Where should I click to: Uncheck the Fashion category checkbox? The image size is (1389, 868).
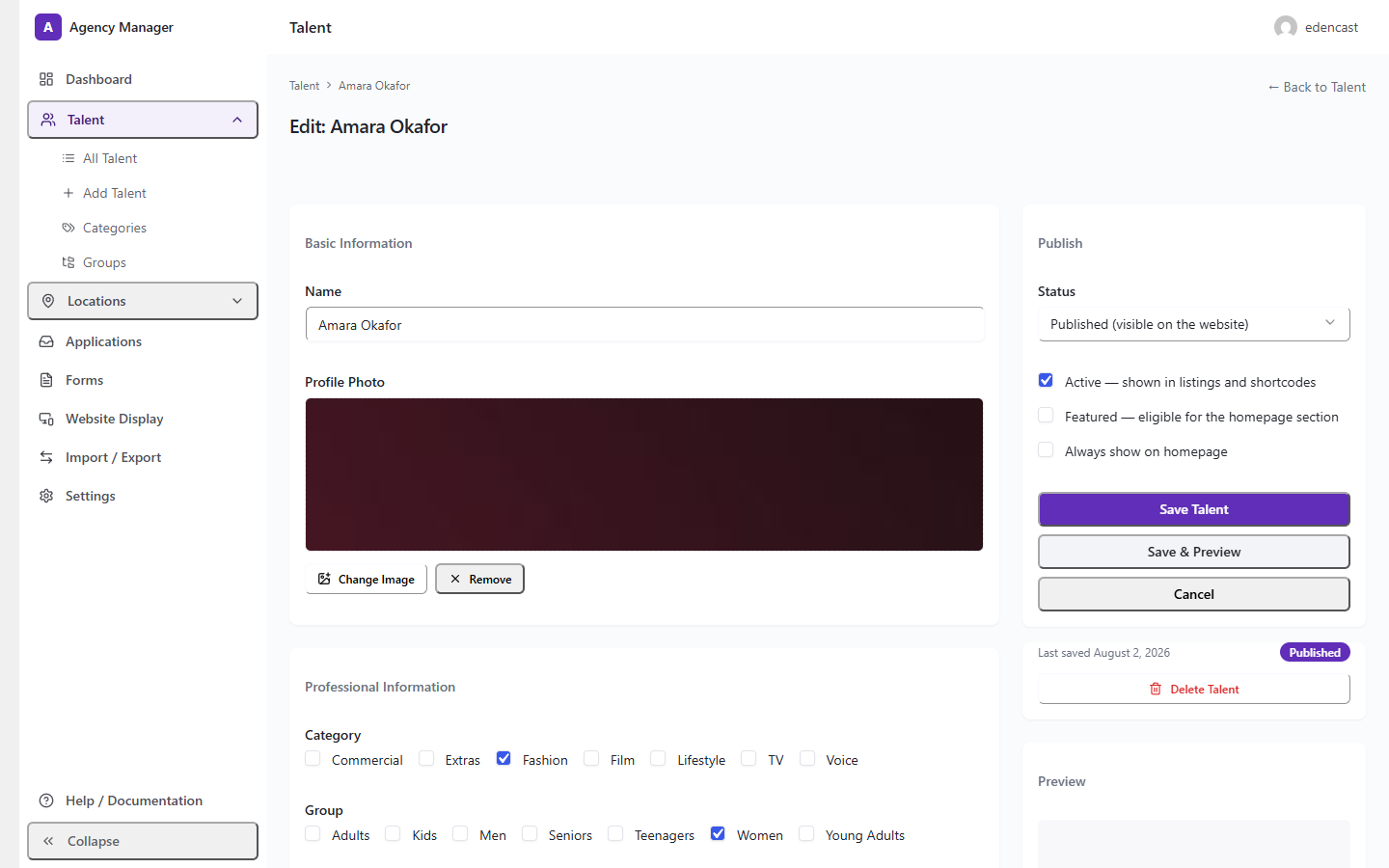(504, 759)
